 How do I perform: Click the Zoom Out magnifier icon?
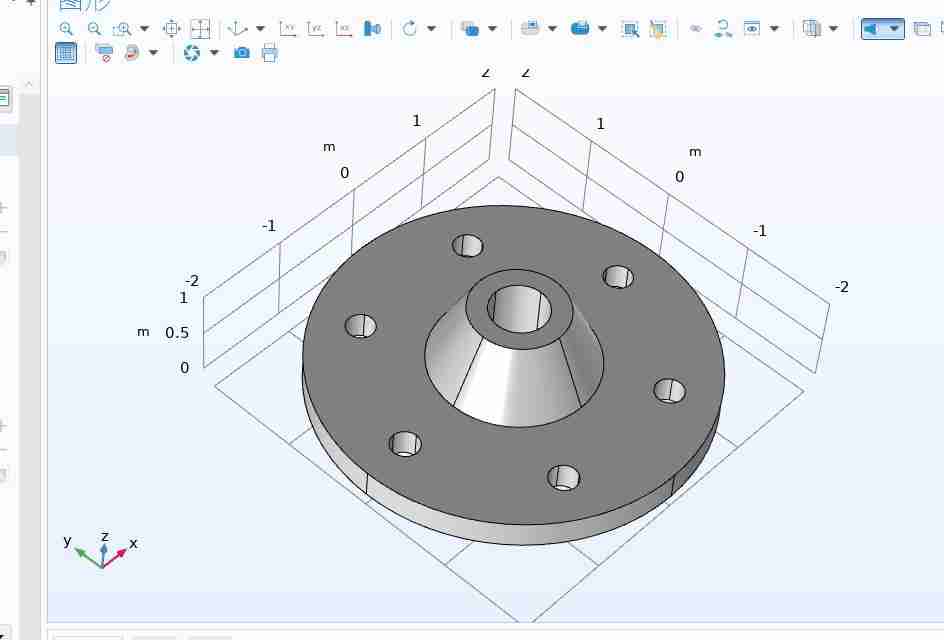(94, 29)
